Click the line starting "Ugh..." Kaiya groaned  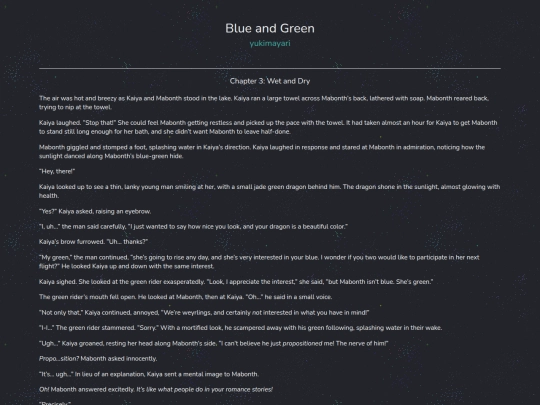click(x=214, y=343)
